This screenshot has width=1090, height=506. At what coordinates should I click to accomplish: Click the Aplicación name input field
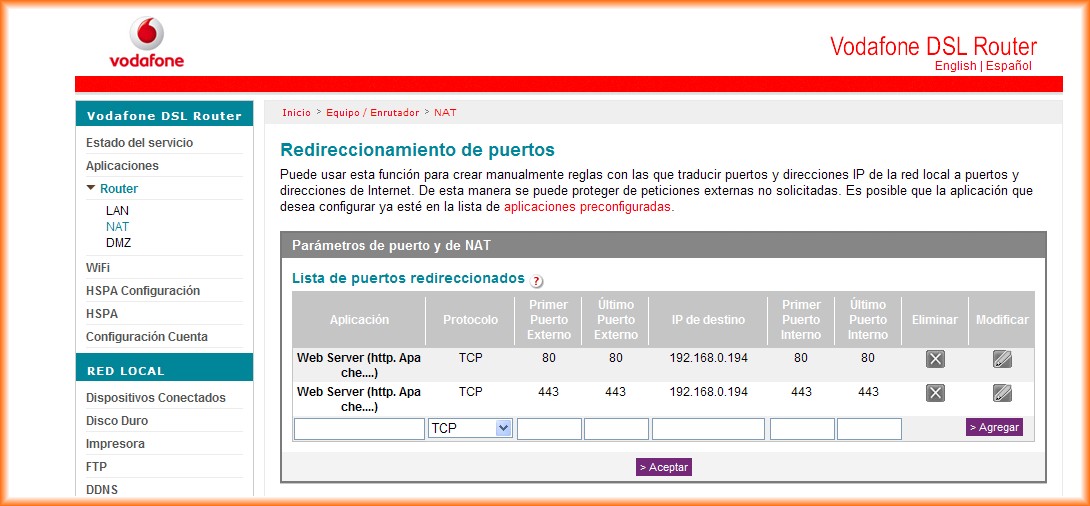click(x=359, y=429)
